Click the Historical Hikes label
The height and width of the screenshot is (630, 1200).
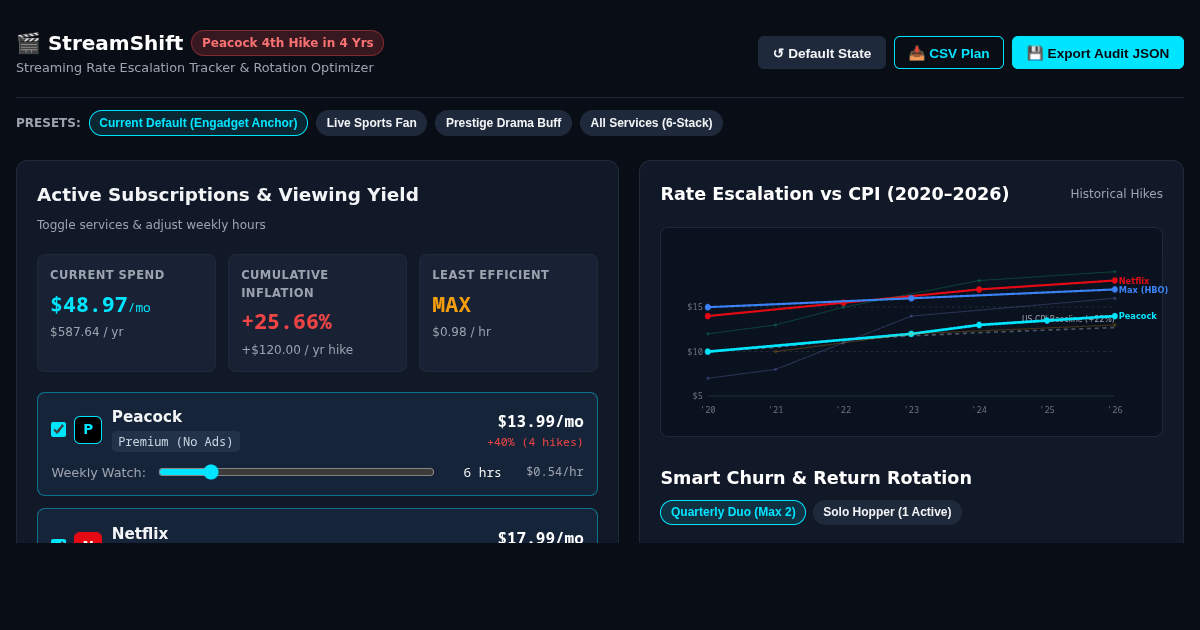point(1116,194)
